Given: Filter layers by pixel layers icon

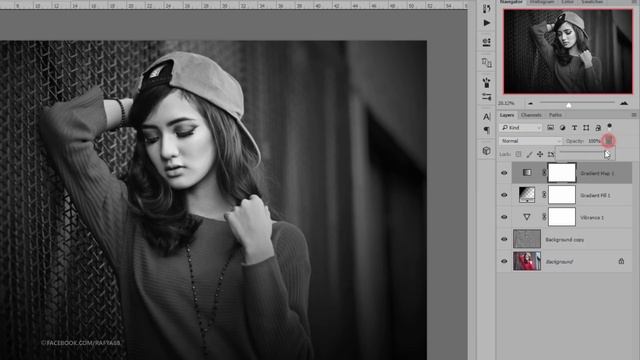Looking at the screenshot, I should tap(550, 128).
